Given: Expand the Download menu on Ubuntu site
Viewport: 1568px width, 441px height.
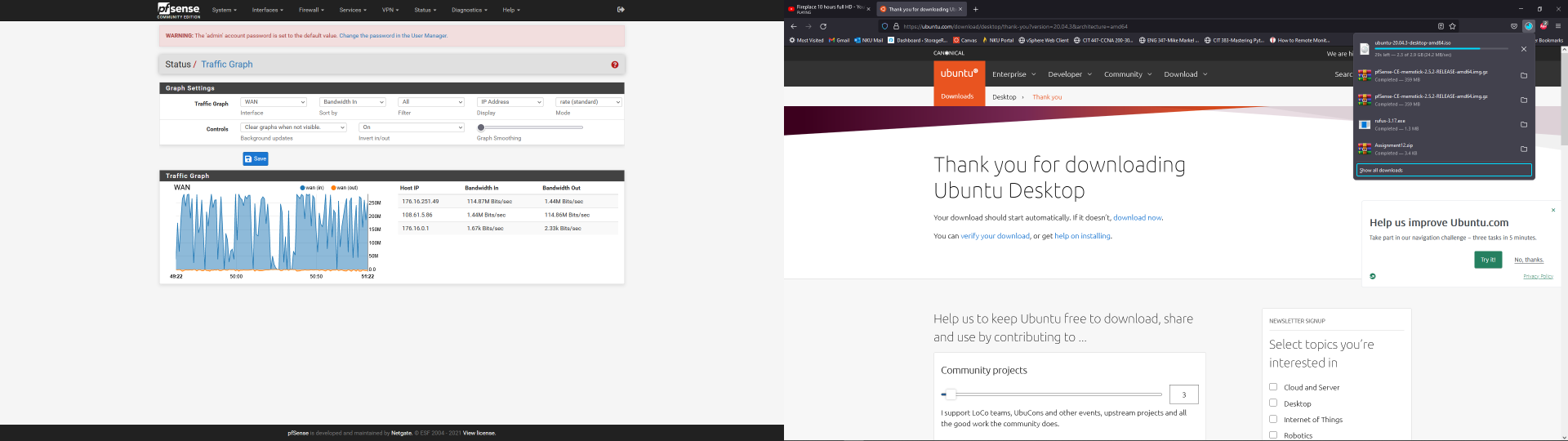Looking at the screenshot, I should (1186, 74).
